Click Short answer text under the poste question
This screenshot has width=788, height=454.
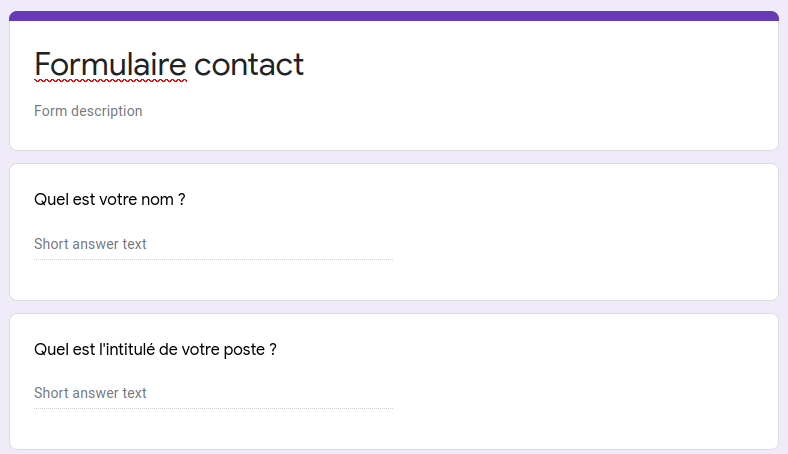point(91,393)
